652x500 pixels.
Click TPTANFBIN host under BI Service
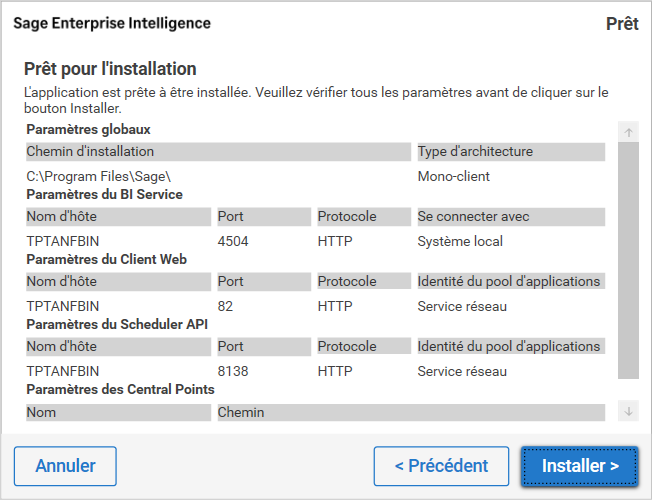(x=64, y=241)
